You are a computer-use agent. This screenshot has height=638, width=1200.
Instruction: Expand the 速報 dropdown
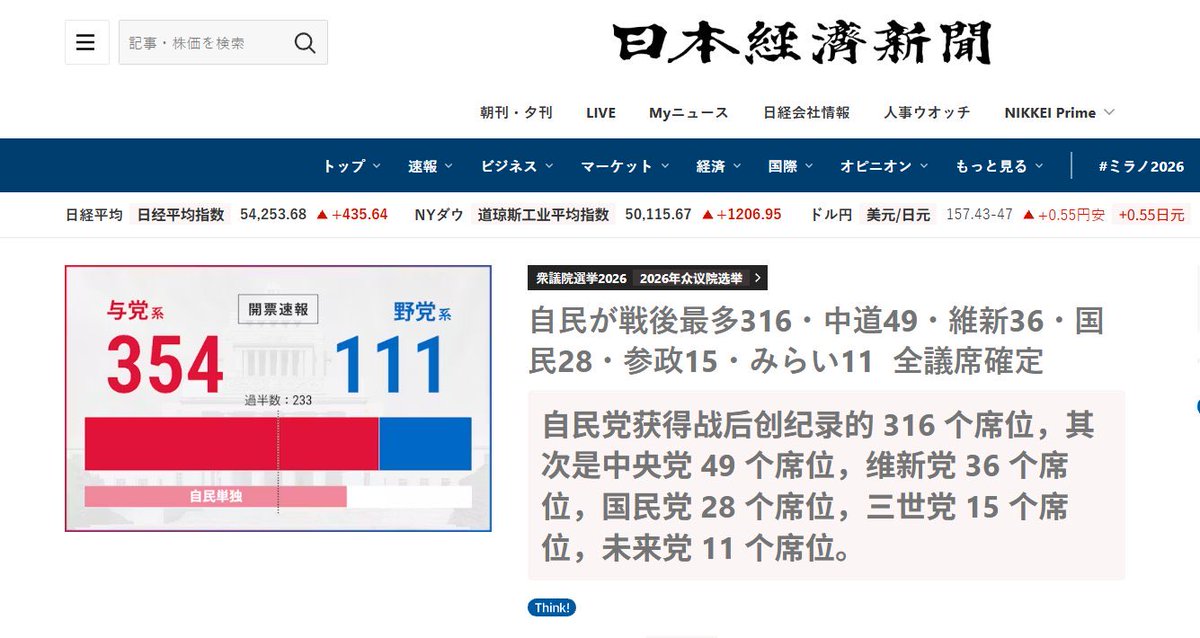pyautogui.click(x=424, y=165)
